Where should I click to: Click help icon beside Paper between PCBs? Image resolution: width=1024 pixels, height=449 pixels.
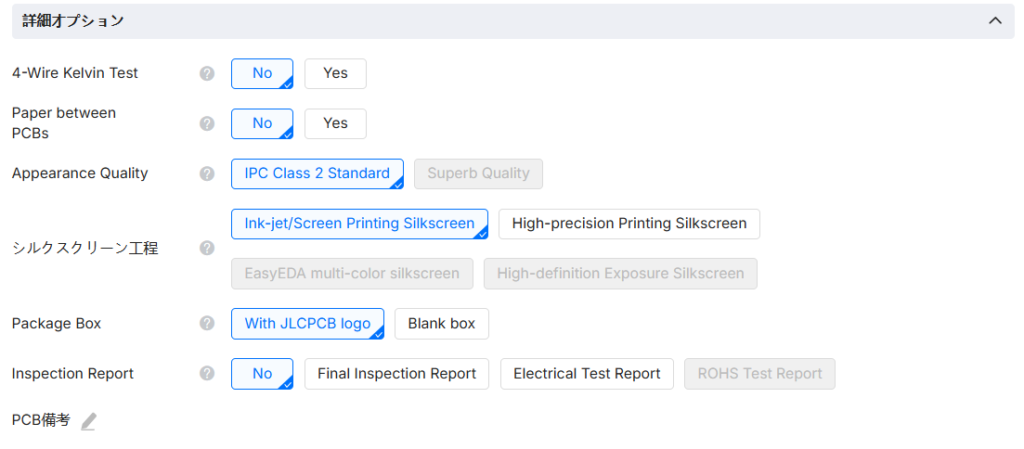click(x=207, y=123)
